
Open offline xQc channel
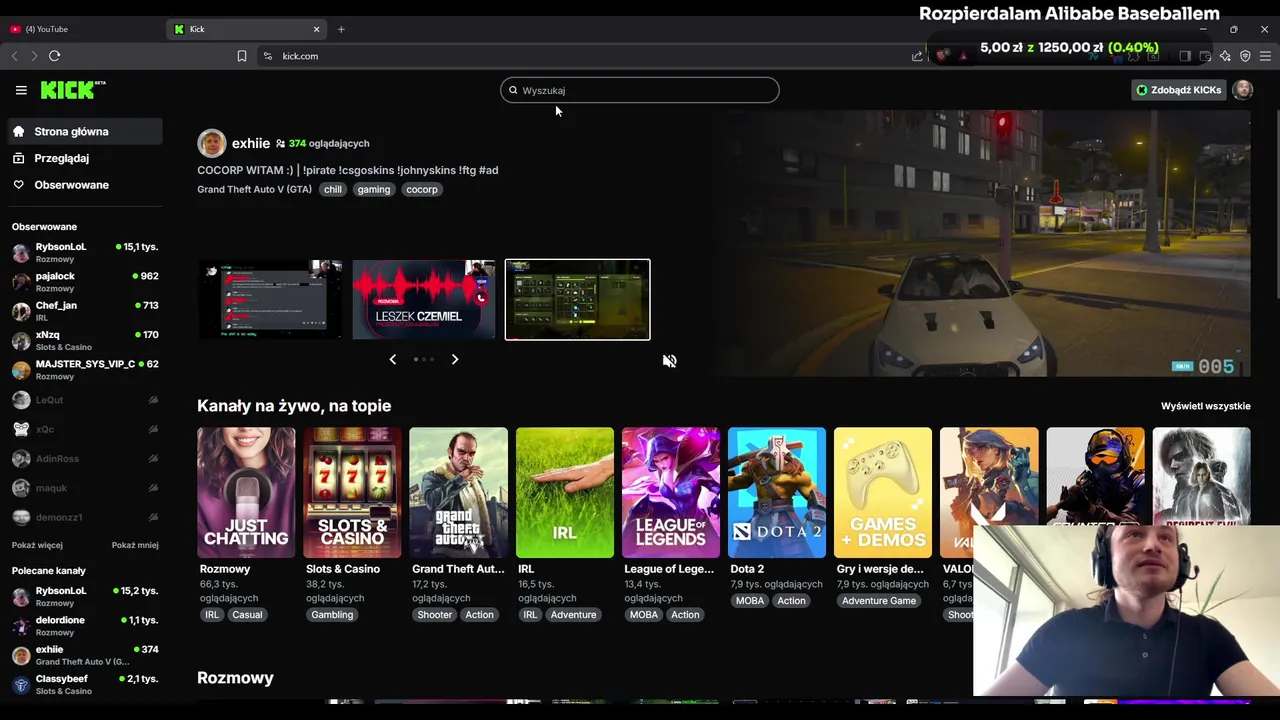[x=85, y=429]
